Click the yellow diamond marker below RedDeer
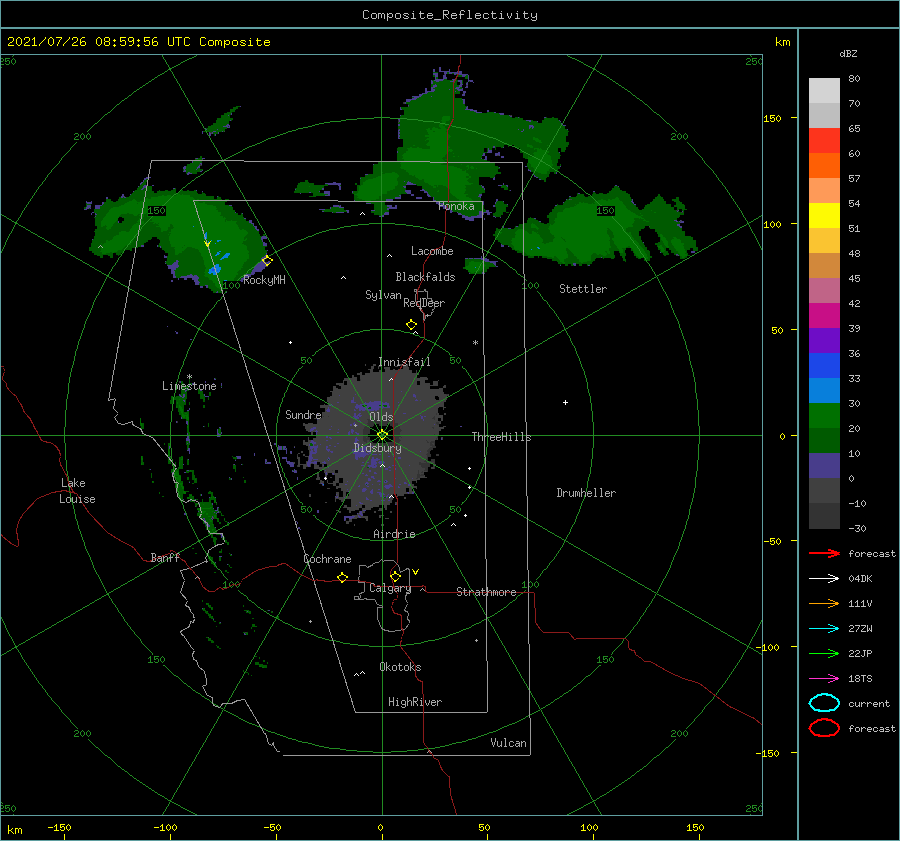 coord(411,325)
